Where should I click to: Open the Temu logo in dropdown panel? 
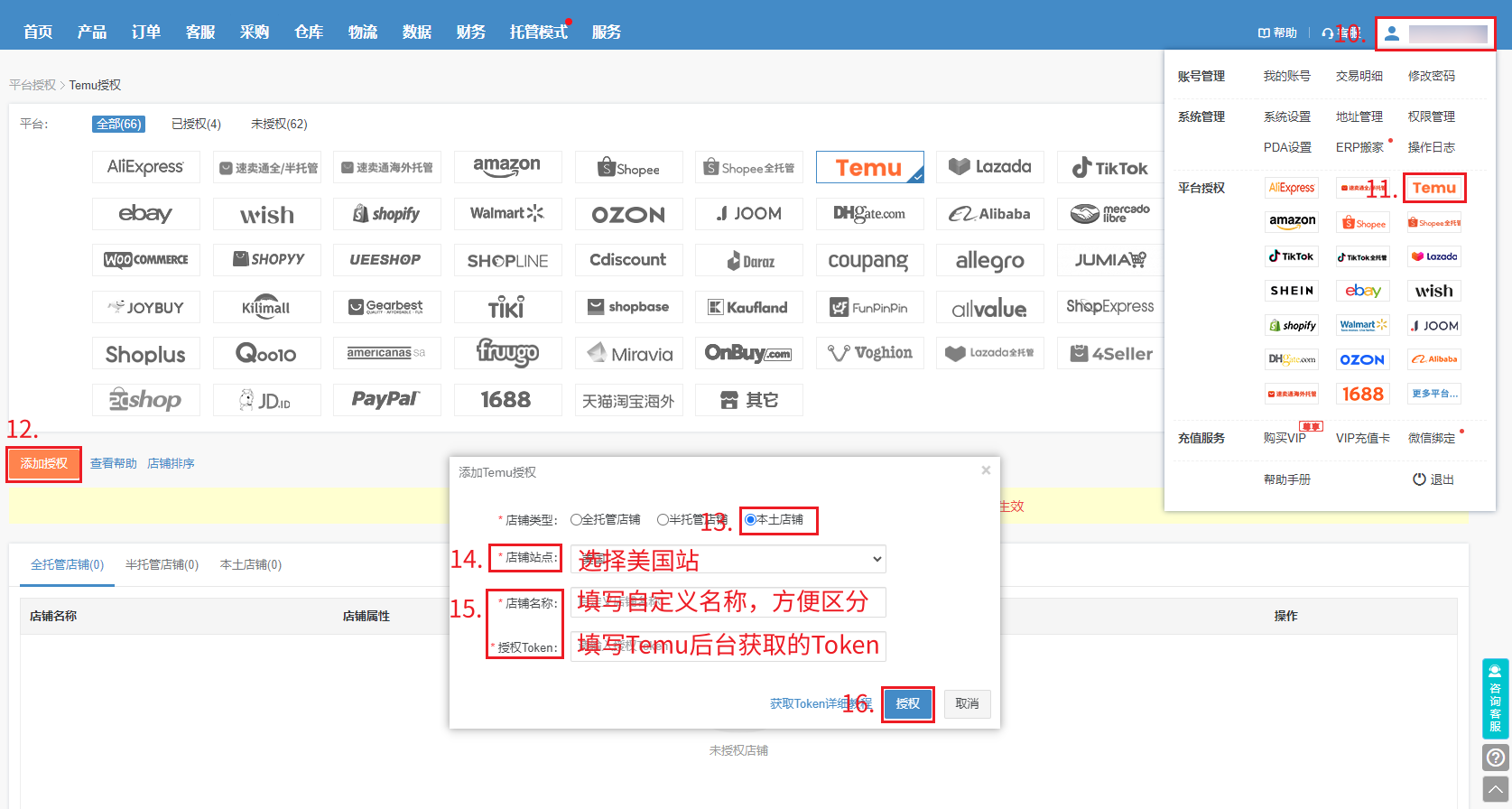pos(1433,188)
